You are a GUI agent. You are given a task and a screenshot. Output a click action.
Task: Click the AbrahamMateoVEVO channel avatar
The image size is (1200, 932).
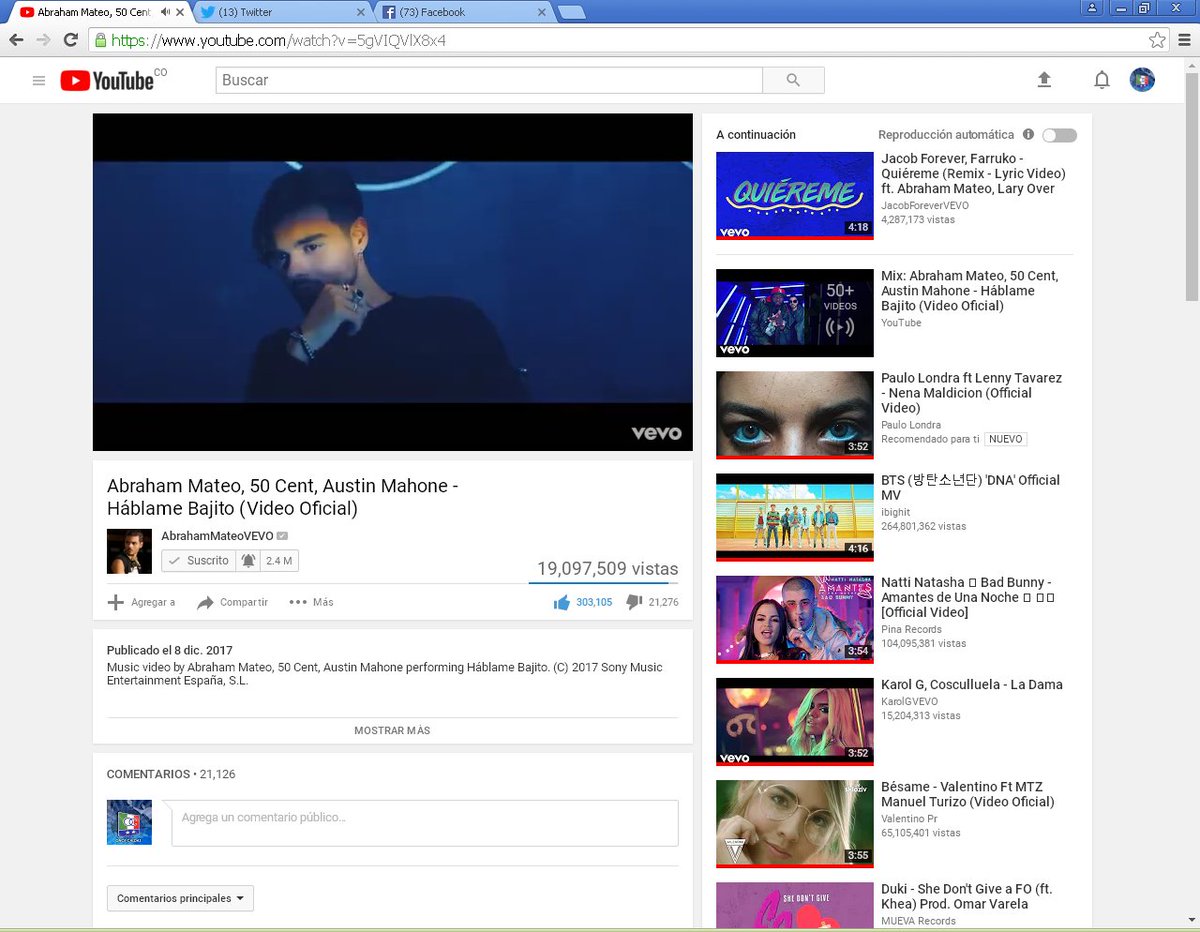129,551
